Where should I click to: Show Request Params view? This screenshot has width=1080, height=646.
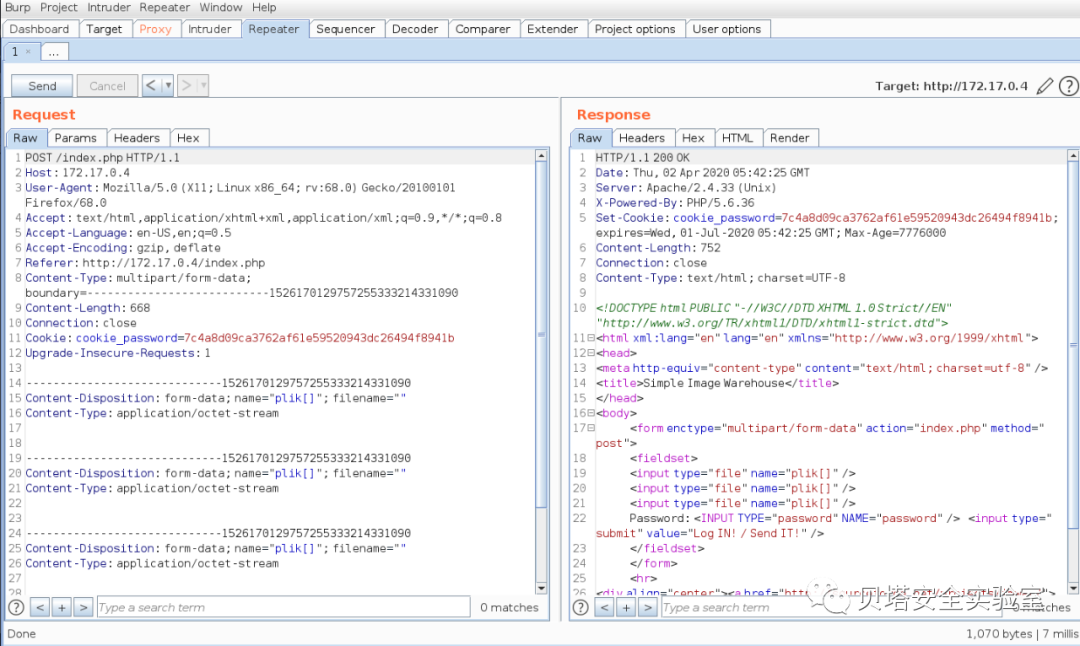click(x=76, y=138)
